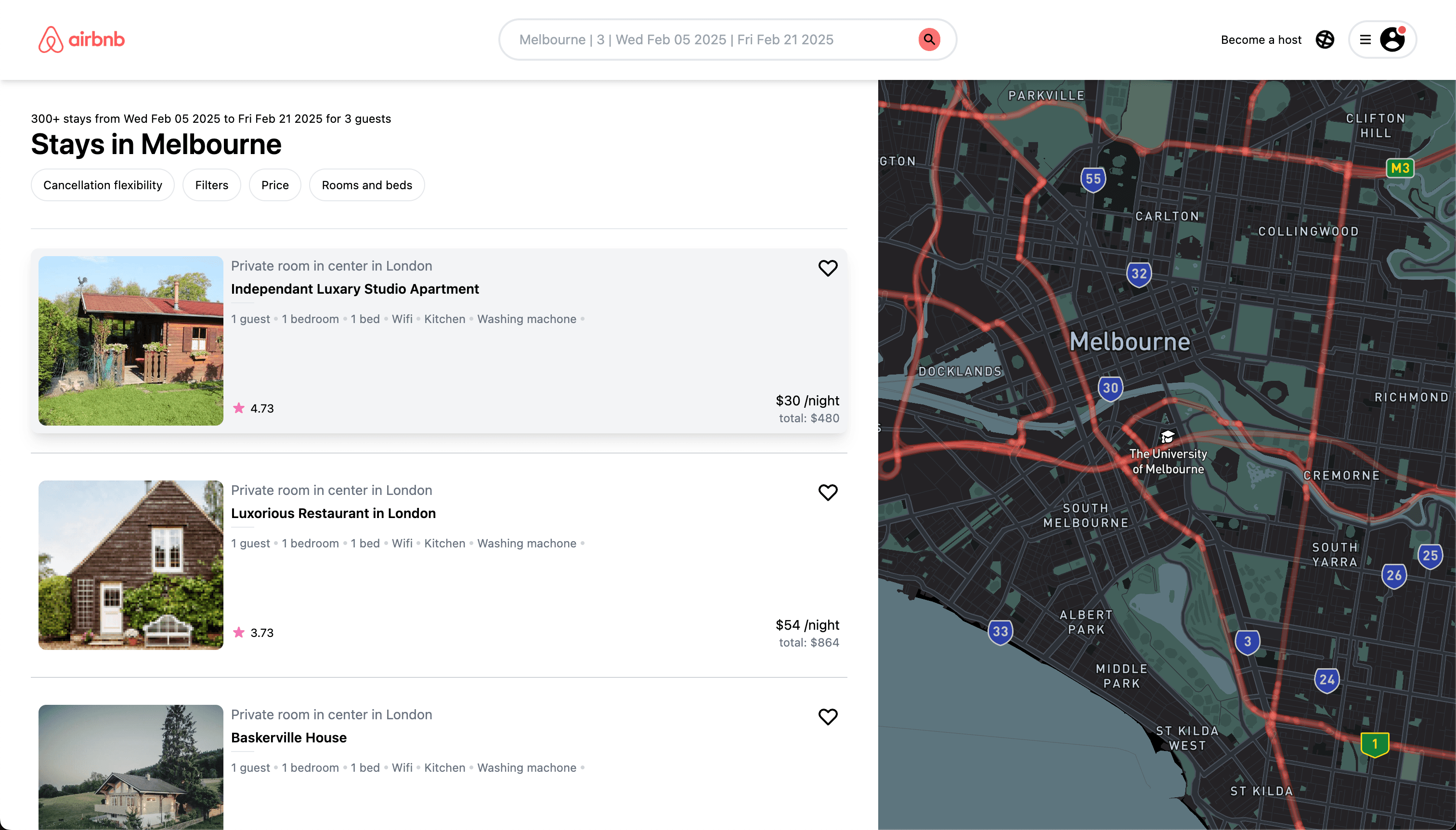Save Independant Luxary Studio Apartment with heart
This screenshot has width=1456, height=830.
[828, 268]
